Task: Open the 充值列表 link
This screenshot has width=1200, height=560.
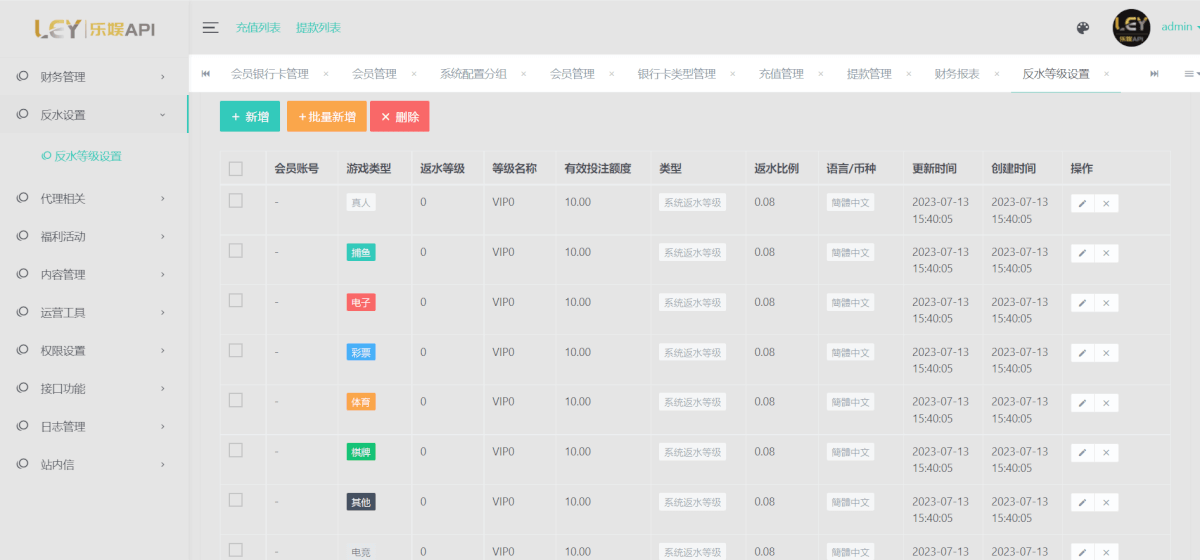Action: coord(258,28)
